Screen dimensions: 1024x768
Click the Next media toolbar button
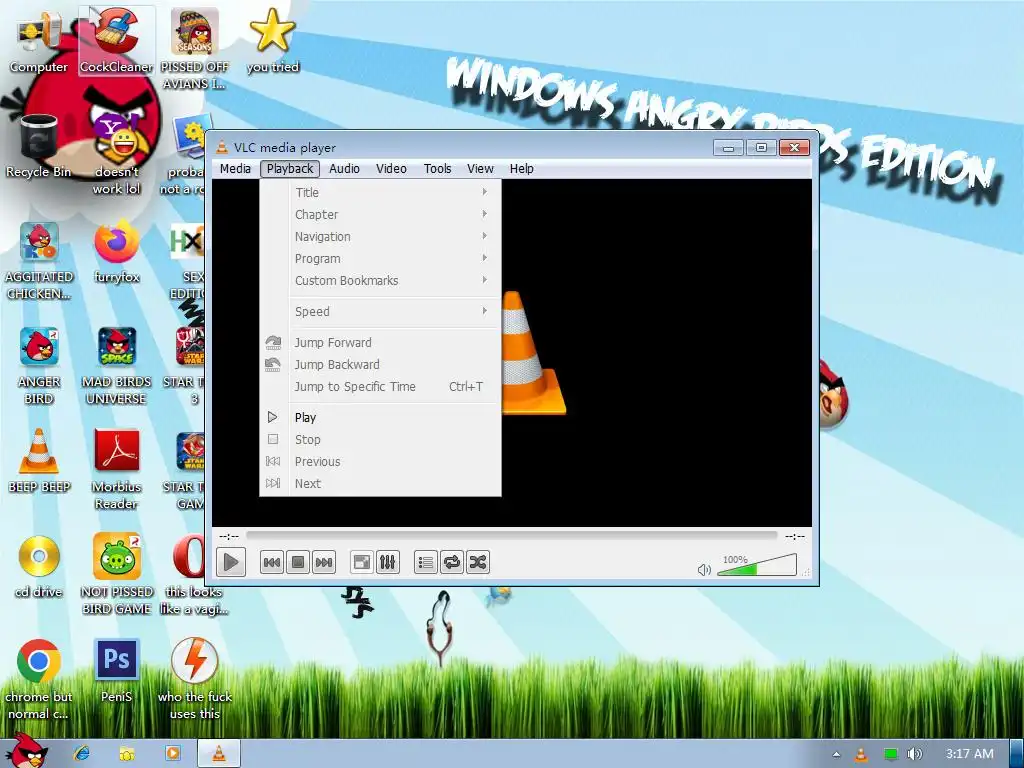[324, 562]
